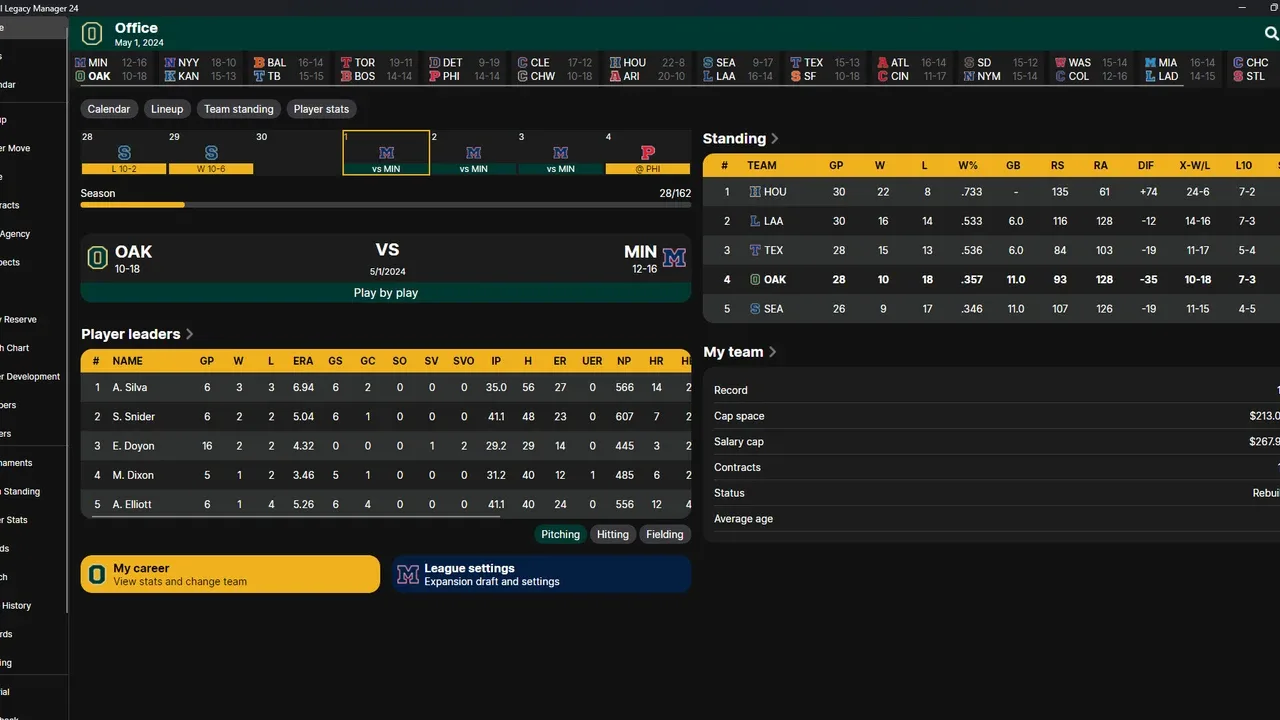Click the Oakland logo in Office header
1280x720 pixels.
coord(92,34)
